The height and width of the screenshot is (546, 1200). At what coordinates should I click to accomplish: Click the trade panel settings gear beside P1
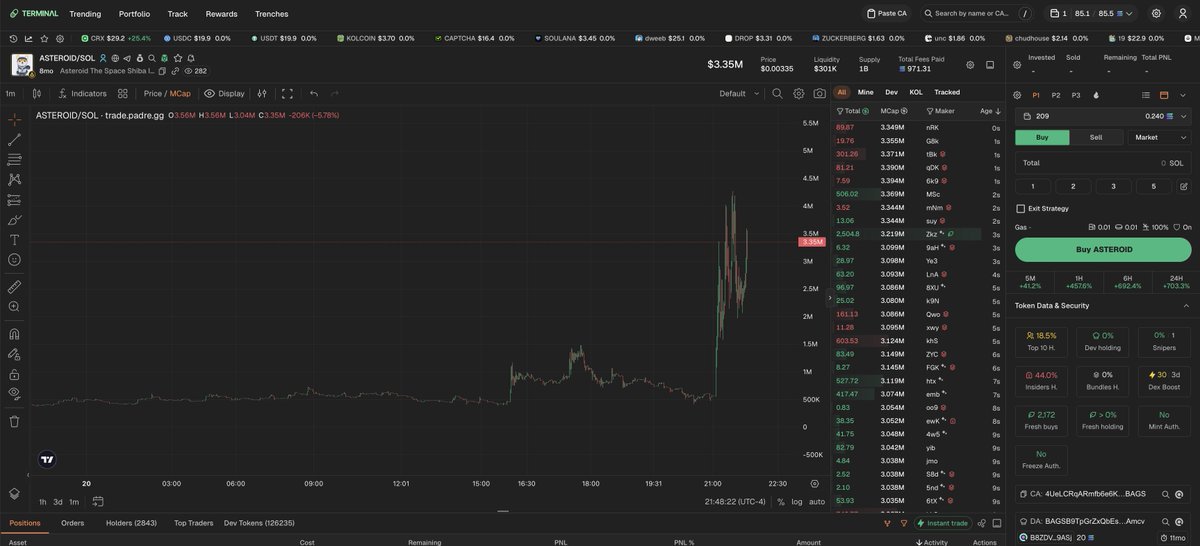pos(1017,95)
